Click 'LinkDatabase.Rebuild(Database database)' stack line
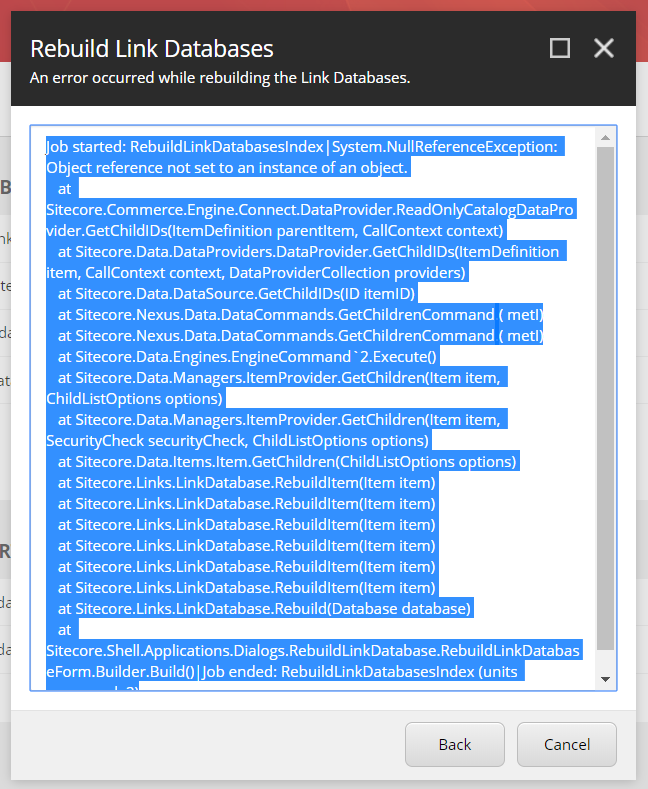 [x=264, y=608]
